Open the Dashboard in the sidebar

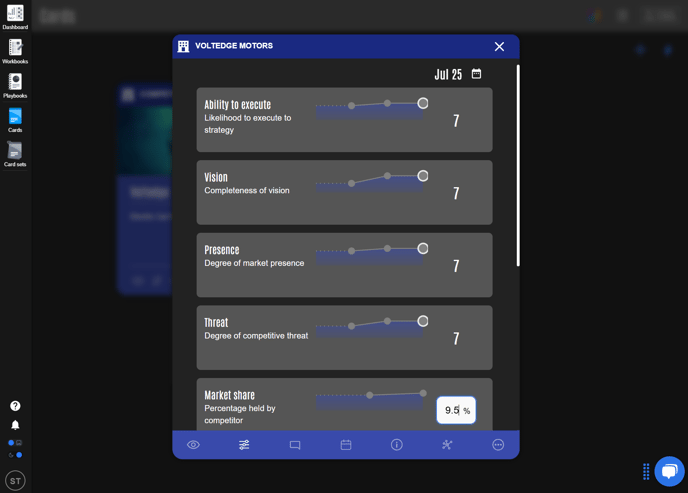coord(15,17)
